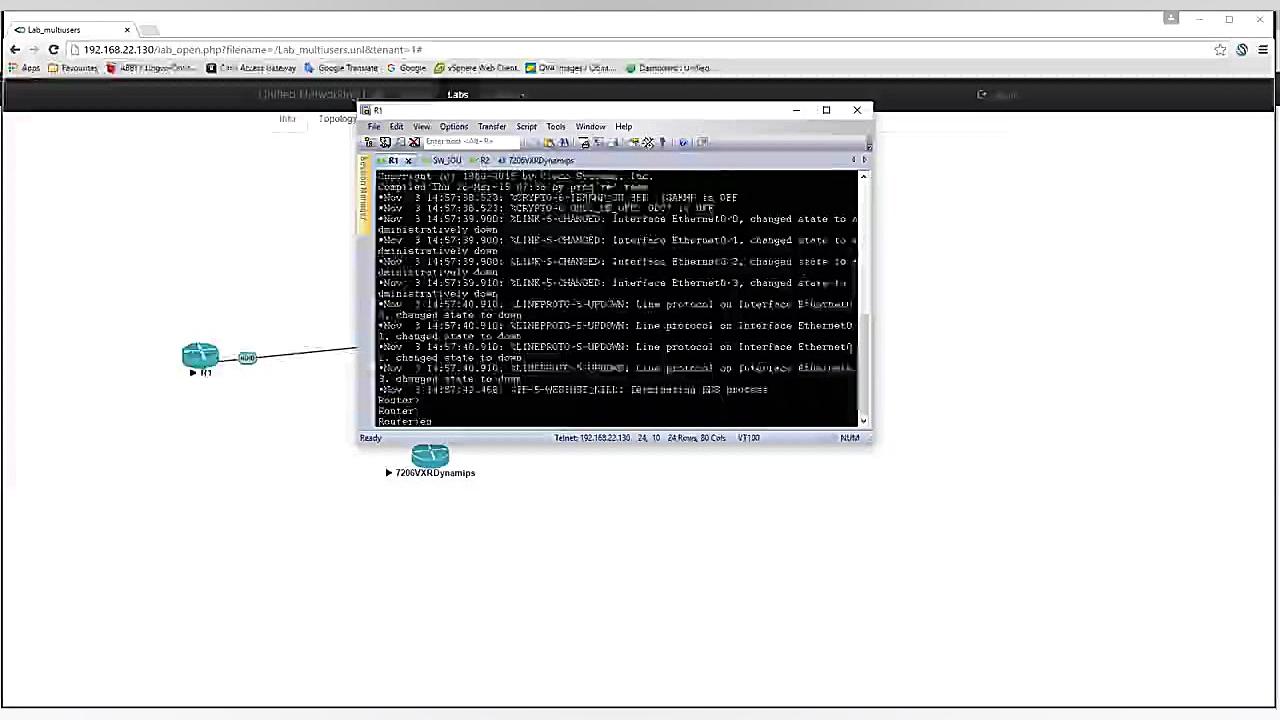The height and width of the screenshot is (720, 1280).
Task: Reload the browser page
Action: pos(53,50)
